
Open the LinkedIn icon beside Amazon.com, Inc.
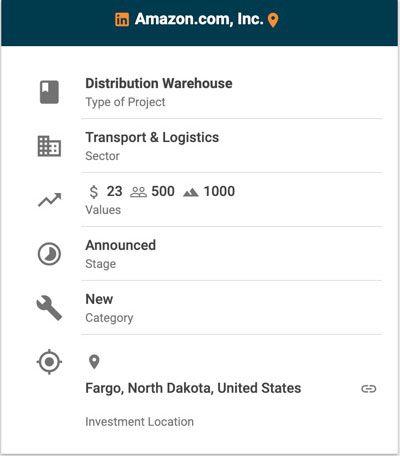point(122,20)
